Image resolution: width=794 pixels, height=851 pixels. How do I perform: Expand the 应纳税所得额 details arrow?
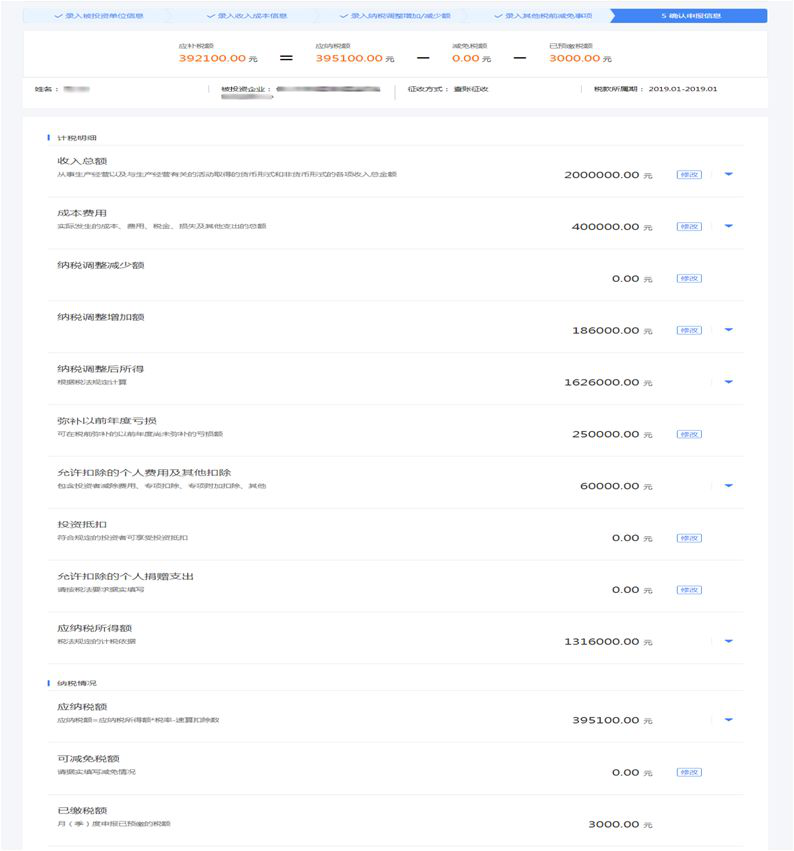click(728, 642)
